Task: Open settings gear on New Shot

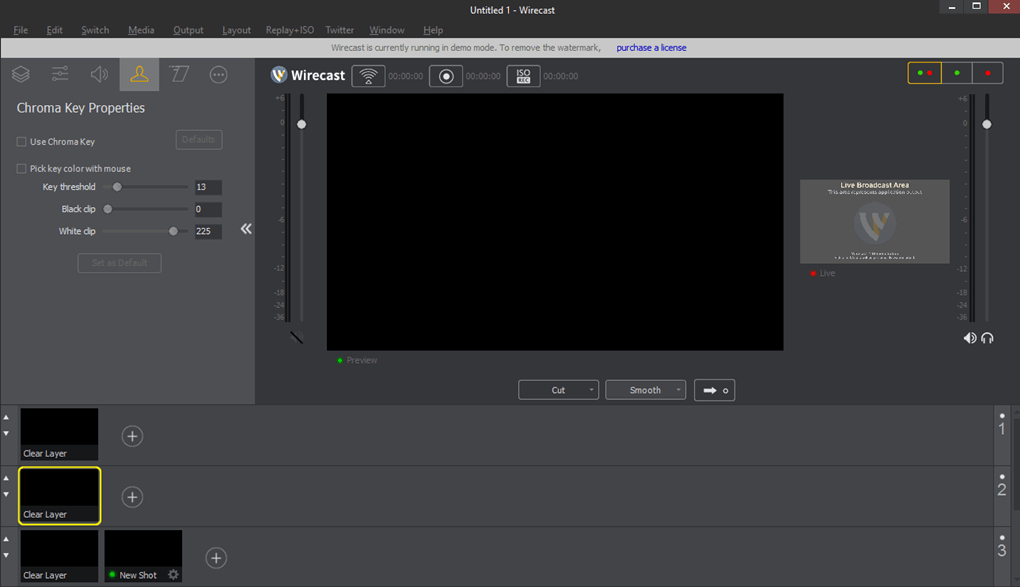Action: (x=173, y=575)
